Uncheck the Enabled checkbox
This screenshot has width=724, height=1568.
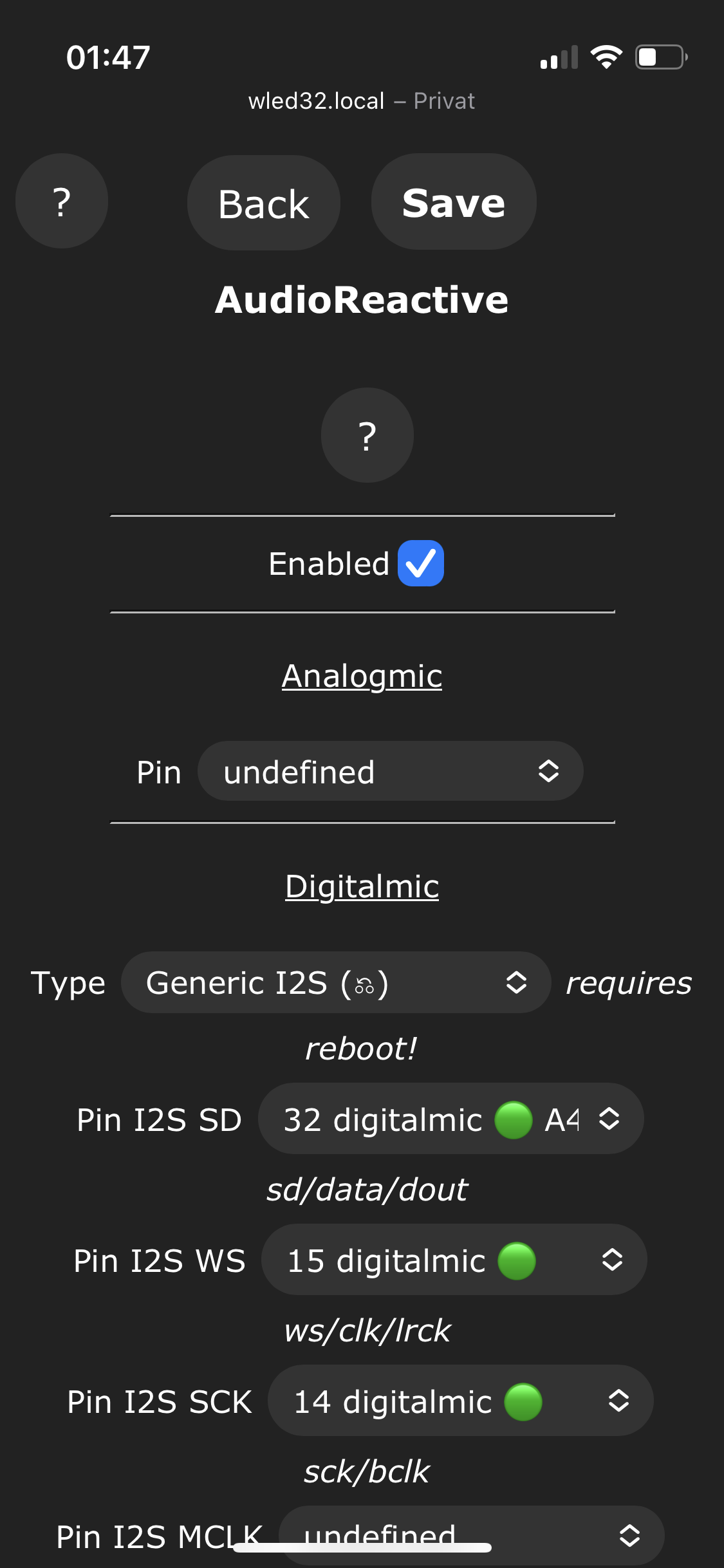tap(421, 563)
